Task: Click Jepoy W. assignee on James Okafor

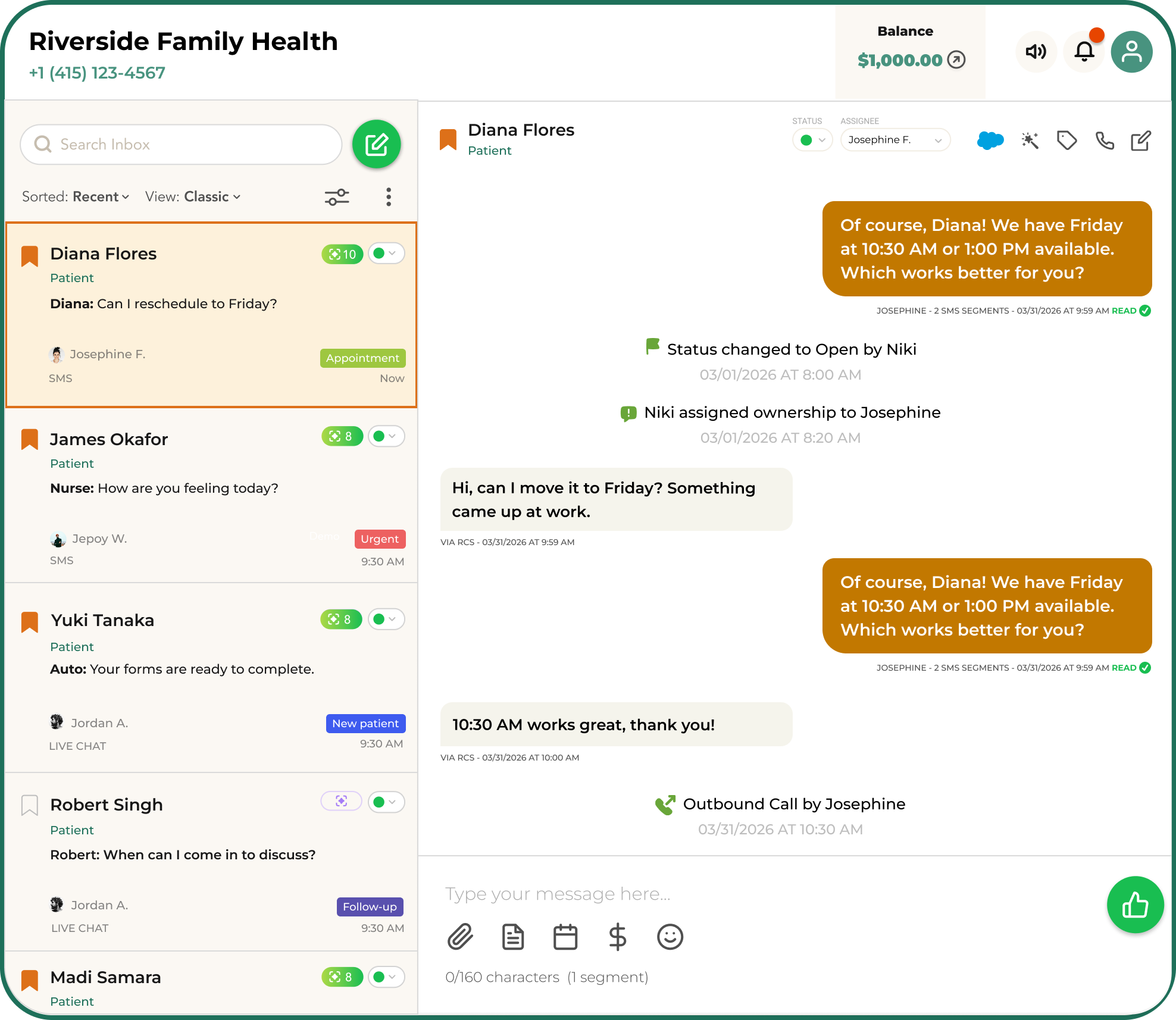Action: (88, 539)
